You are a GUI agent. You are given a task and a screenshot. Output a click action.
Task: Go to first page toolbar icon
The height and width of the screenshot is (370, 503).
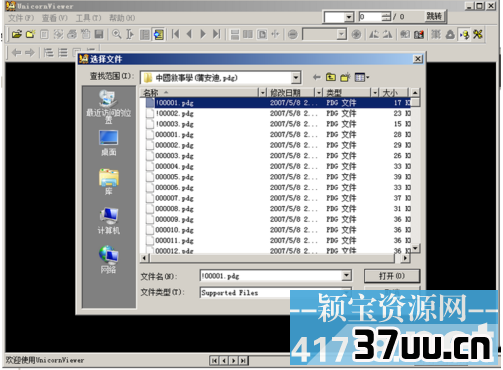tap(176, 34)
